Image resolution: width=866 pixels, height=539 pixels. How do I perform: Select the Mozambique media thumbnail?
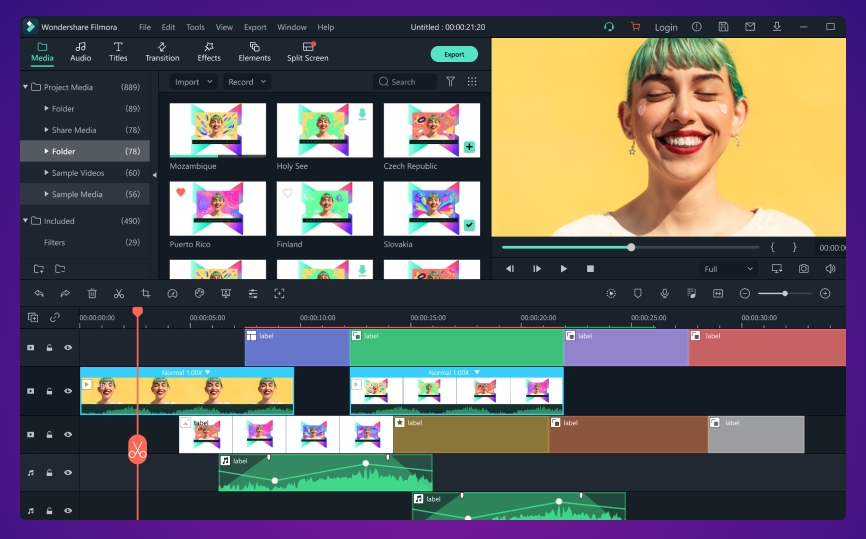pos(218,129)
